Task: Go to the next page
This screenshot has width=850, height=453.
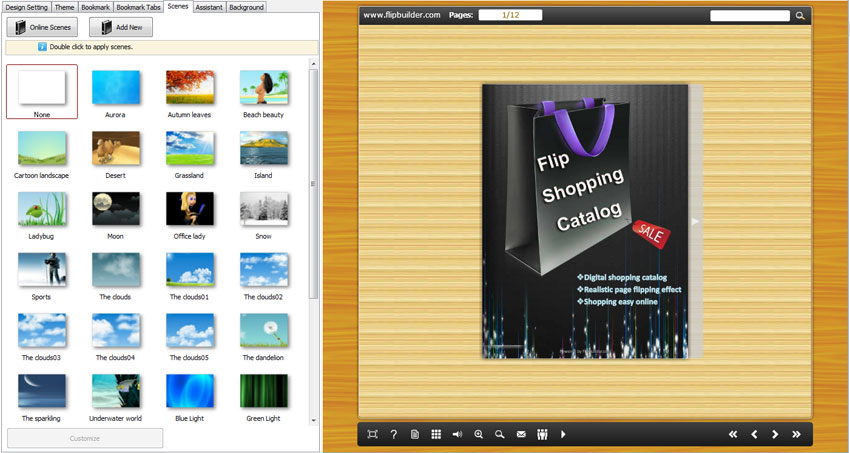Action: pos(775,434)
